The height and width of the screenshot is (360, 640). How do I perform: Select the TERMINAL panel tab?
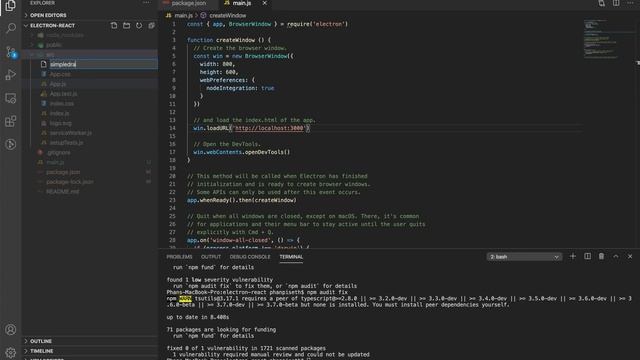[x=291, y=257]
